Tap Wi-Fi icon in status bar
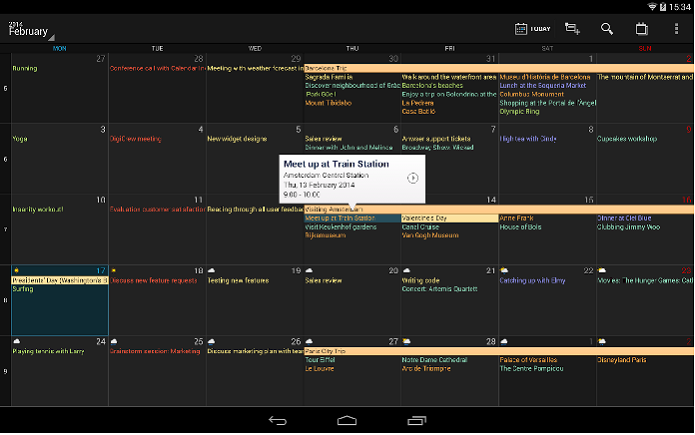 pos(652,7)
